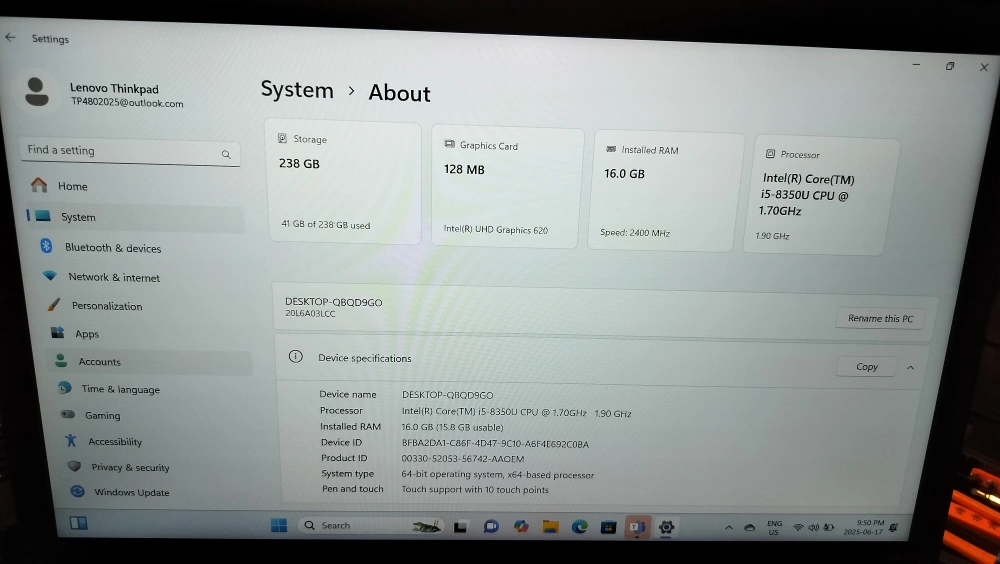
Task: Open File Explorer from the taskbar
Action: point(550,526)
